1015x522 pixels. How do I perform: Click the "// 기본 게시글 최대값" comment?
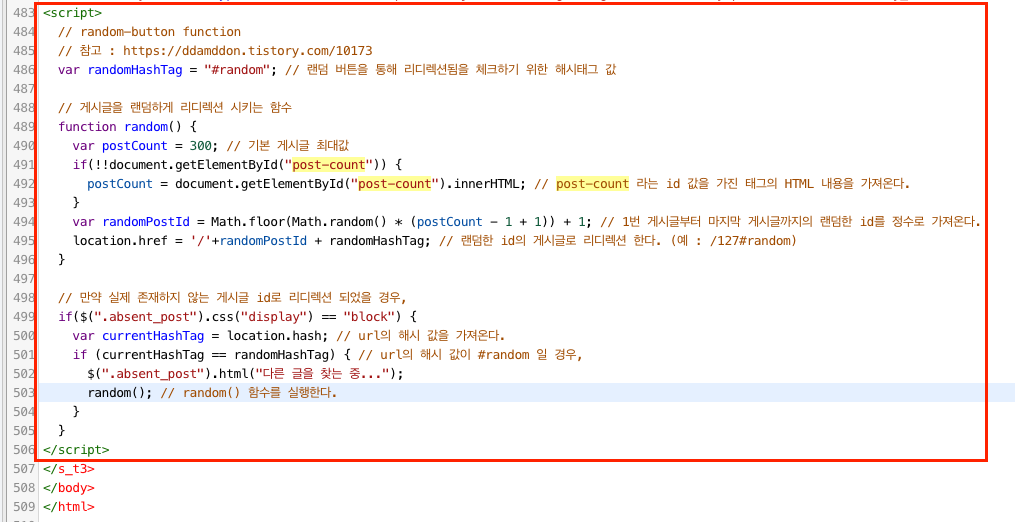(287, 146)
